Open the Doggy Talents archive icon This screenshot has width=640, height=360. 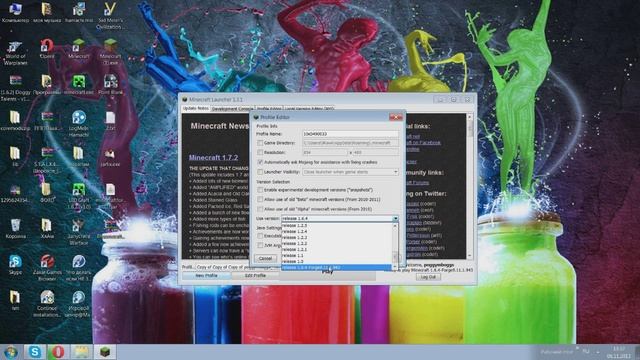point(15,88)
